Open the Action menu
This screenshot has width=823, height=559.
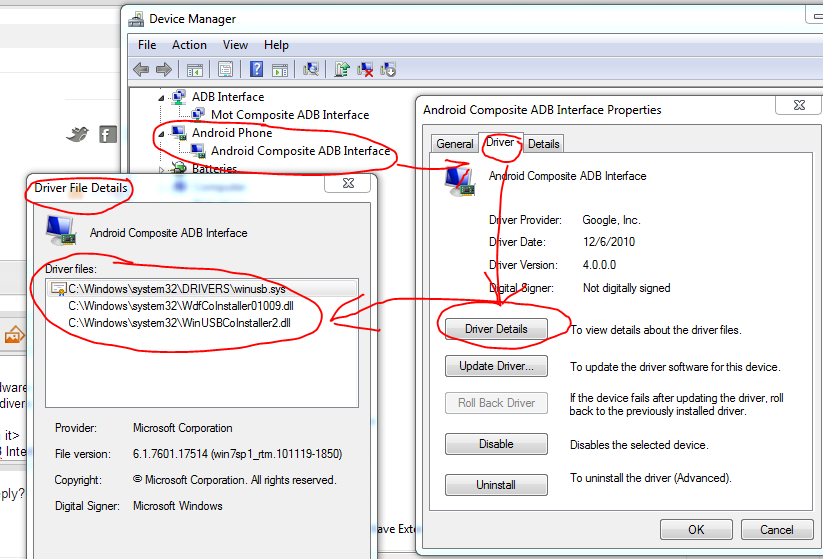[x=189, y=45]
